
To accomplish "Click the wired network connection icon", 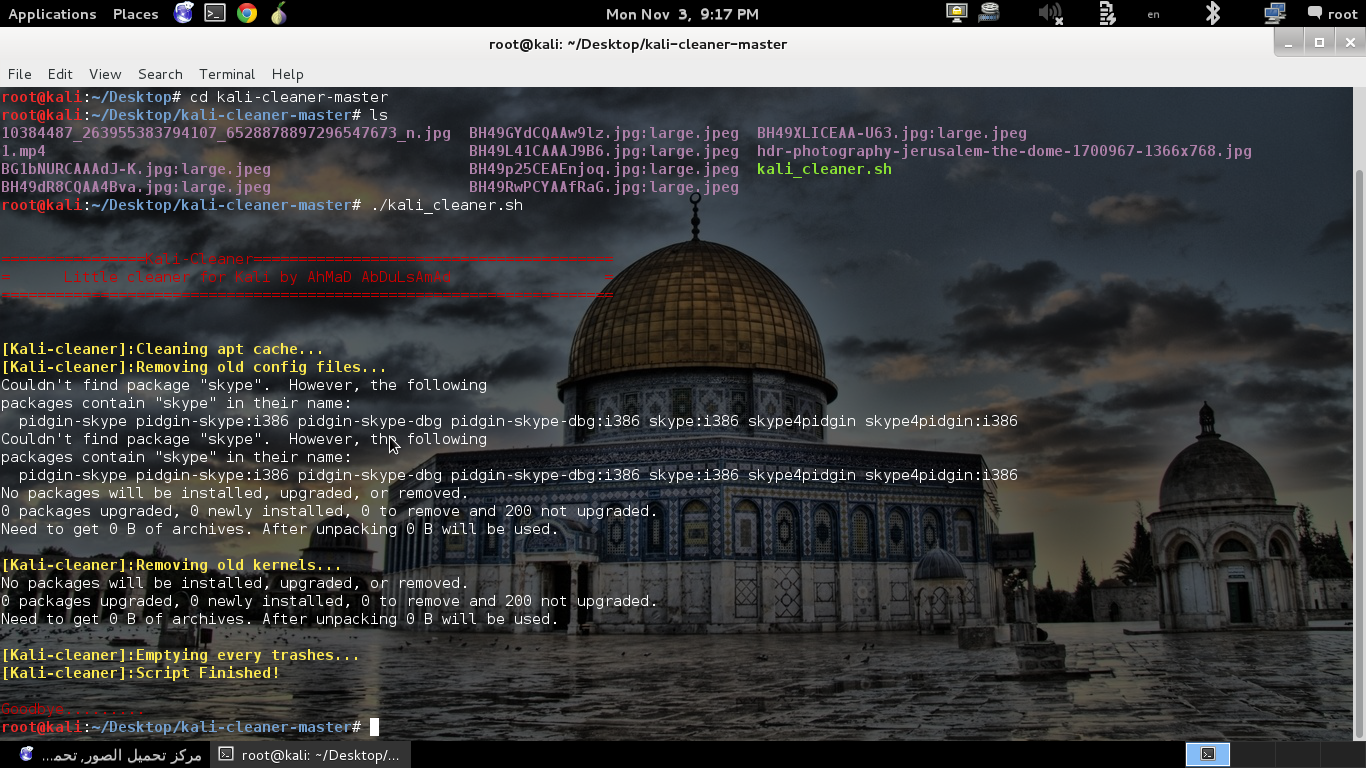I will [1274, 13].
